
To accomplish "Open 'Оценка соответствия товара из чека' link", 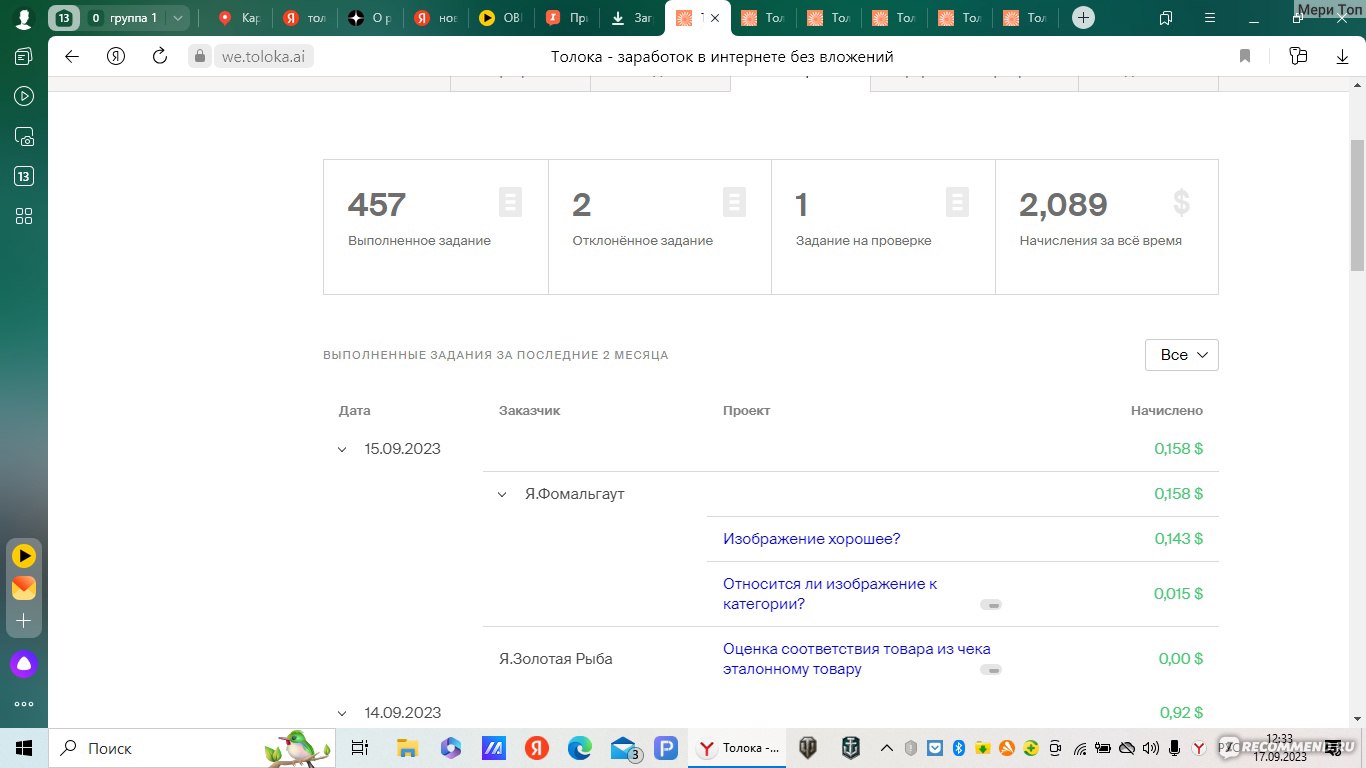I will tap(857, 659).
